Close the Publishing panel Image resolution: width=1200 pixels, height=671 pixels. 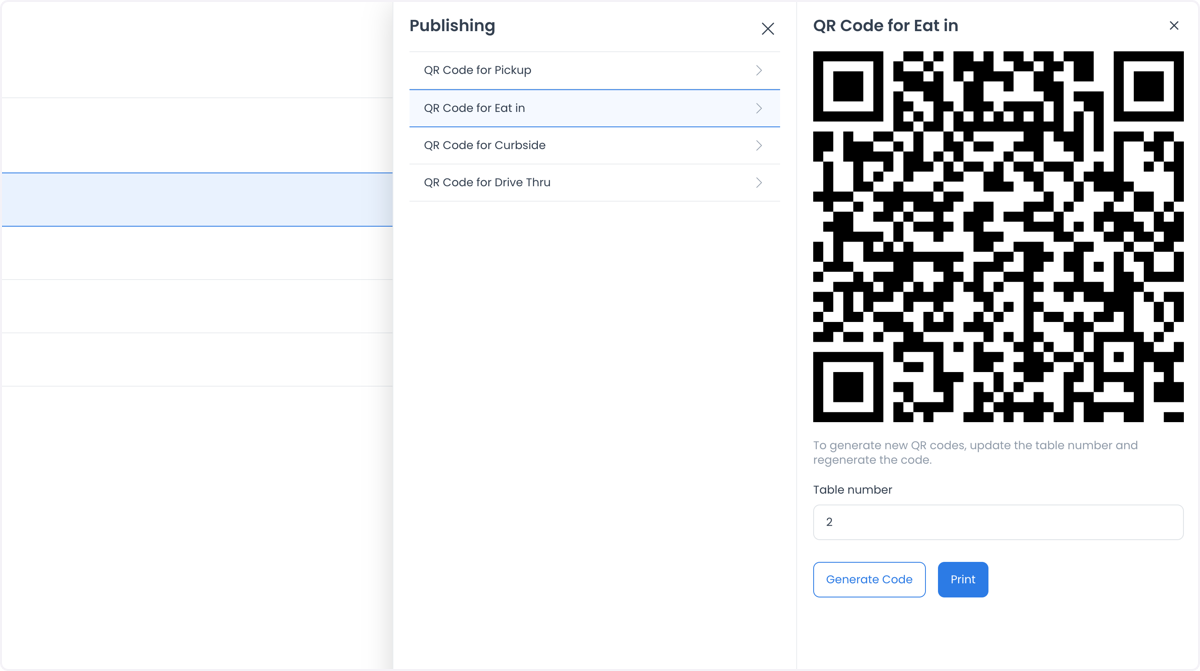tap(768, 29)
